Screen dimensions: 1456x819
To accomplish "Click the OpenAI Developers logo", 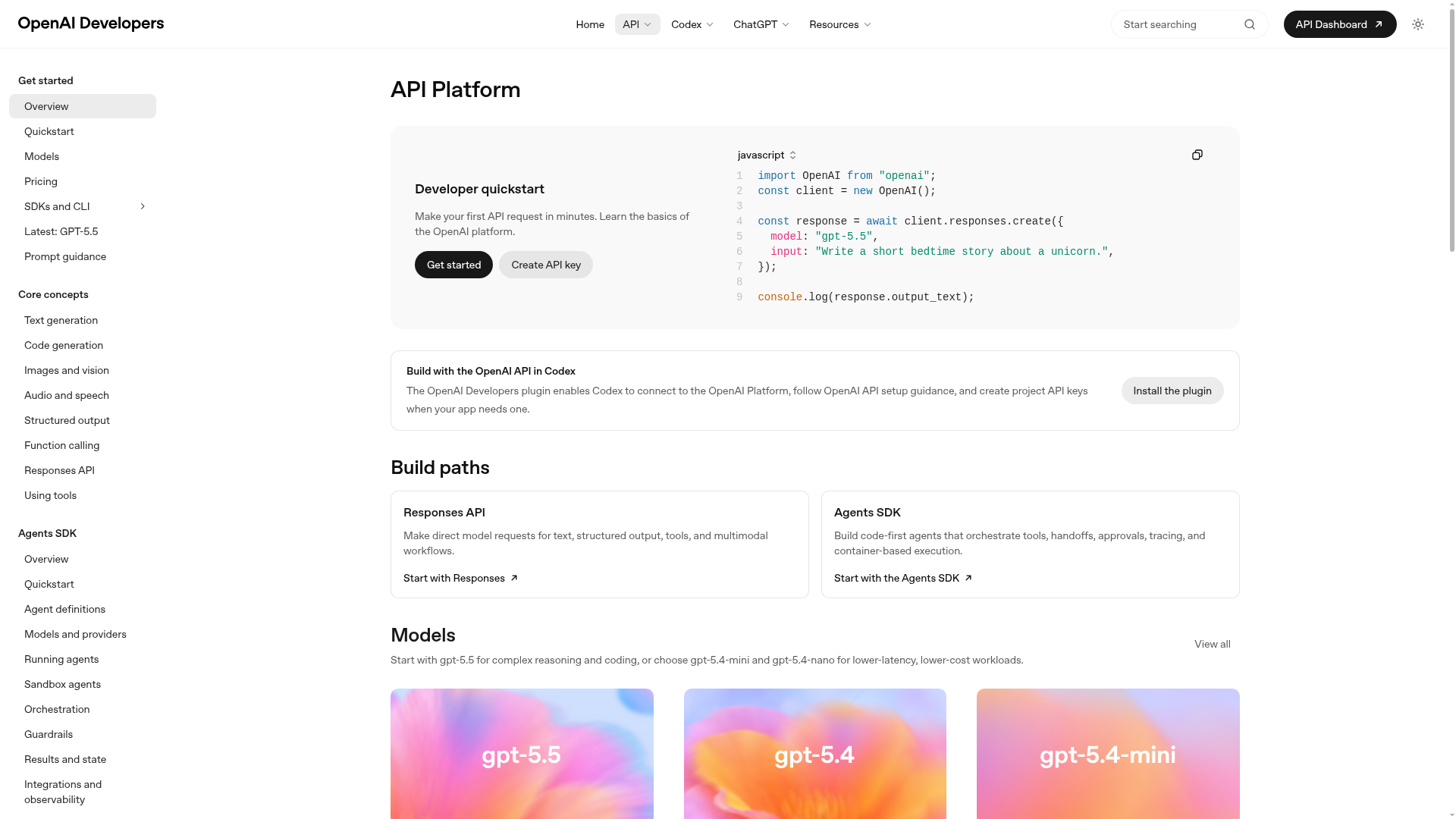I will pos(91,24).
